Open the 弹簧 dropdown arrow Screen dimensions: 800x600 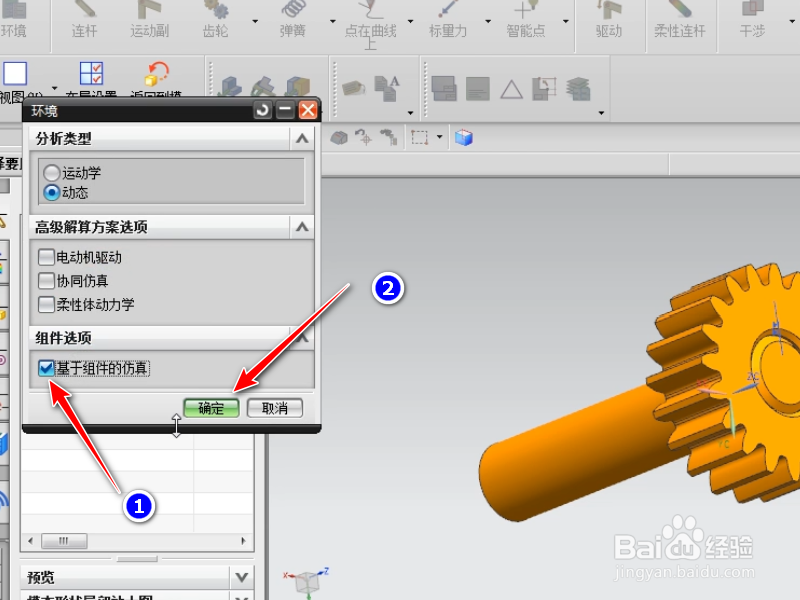[x=333, y=21]
